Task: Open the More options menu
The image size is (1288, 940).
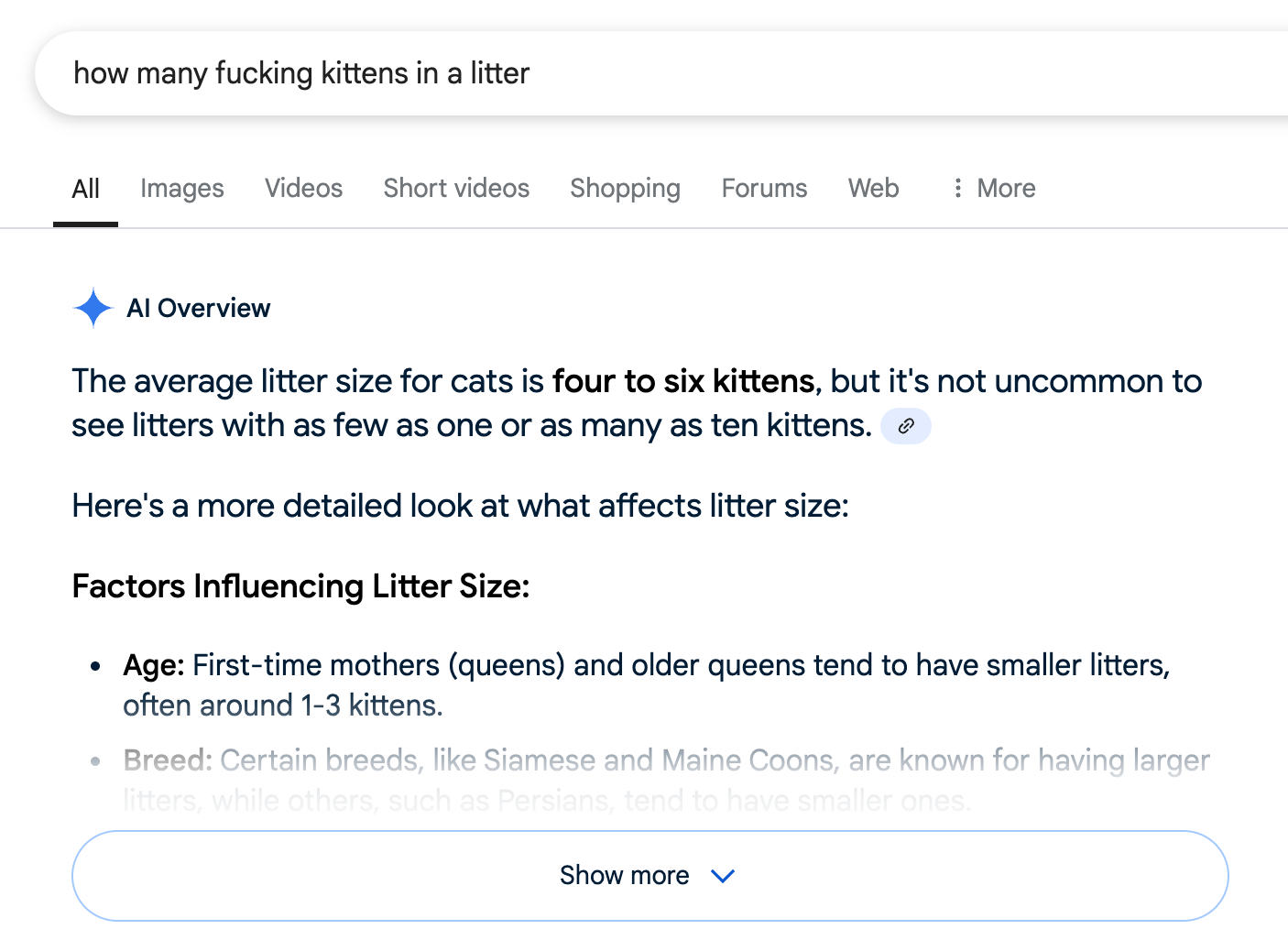Action: tap(993, 189)
